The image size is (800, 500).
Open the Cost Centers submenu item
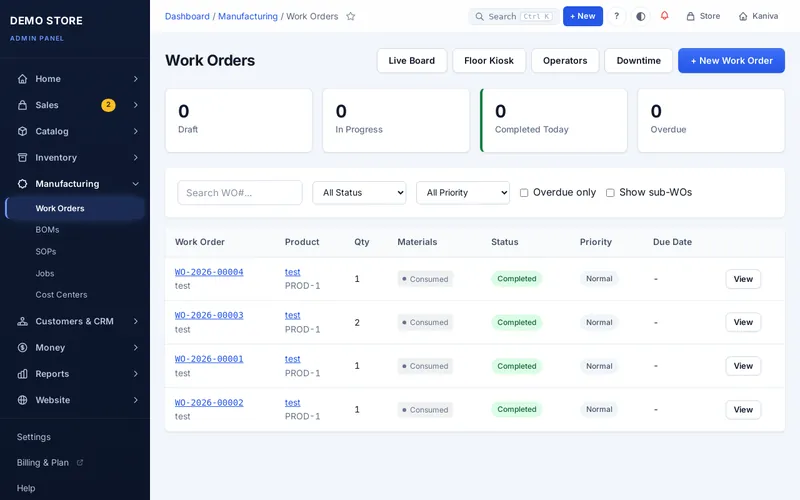(x=61, y=295)
